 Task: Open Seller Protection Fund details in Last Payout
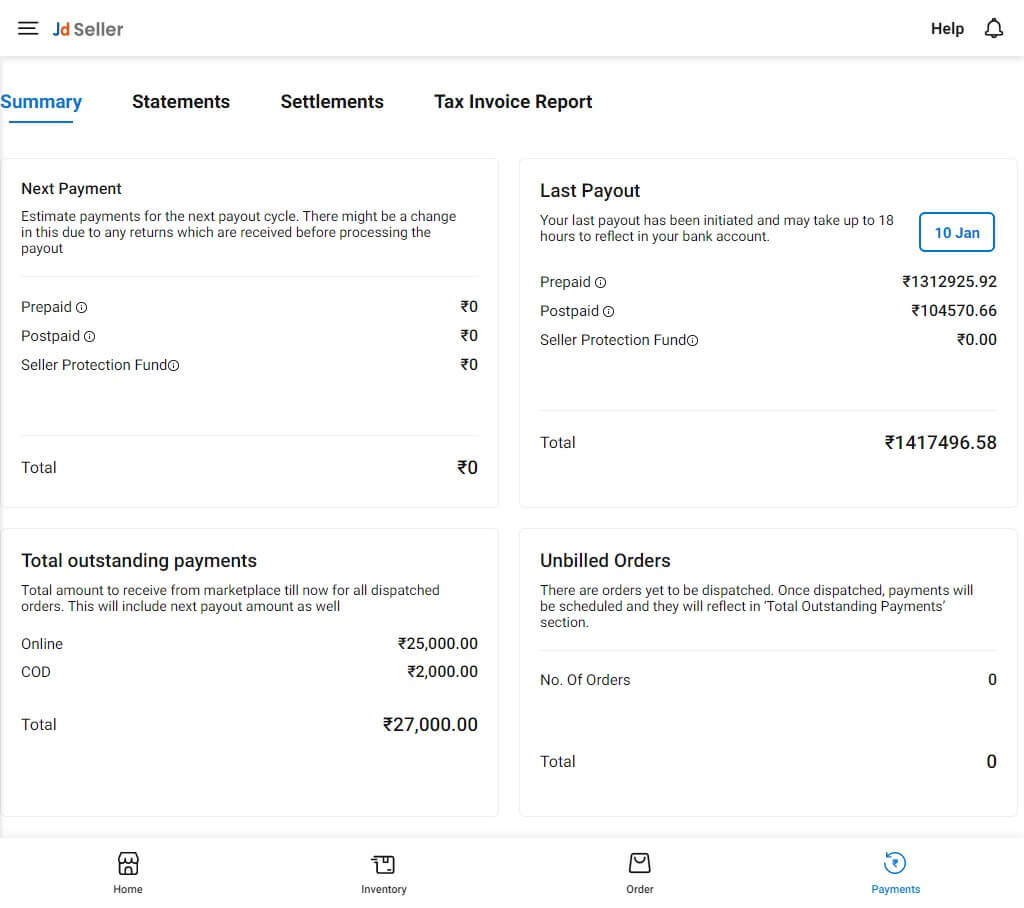[x=693, y=340]
